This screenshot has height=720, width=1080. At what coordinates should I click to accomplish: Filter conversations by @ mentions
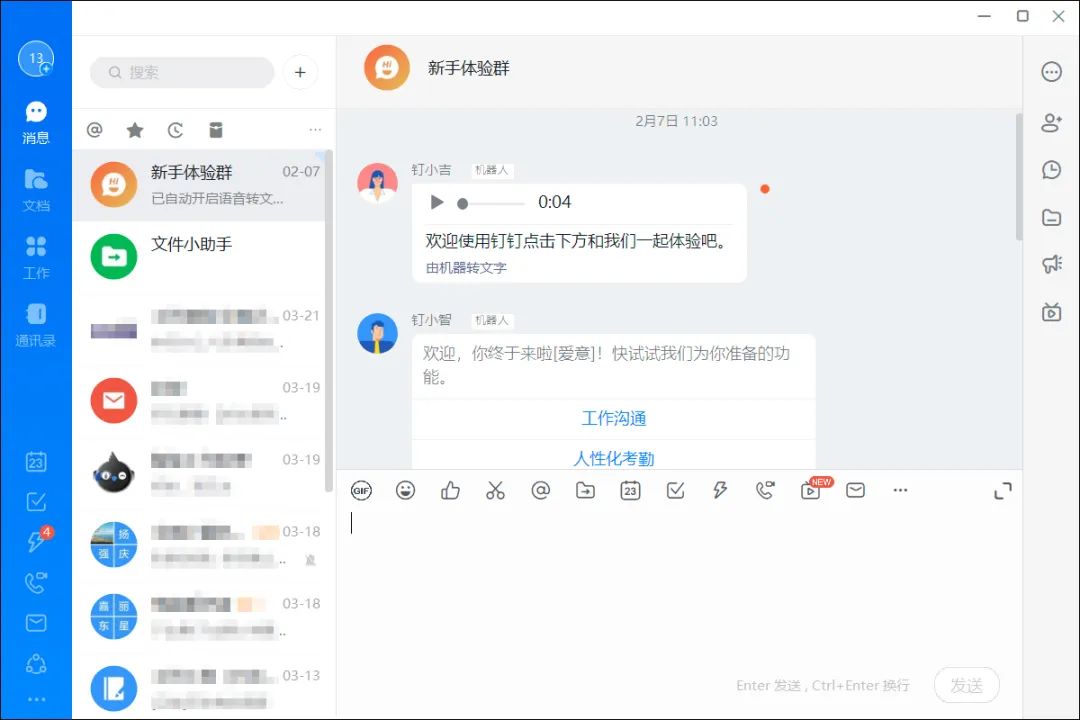94,130
